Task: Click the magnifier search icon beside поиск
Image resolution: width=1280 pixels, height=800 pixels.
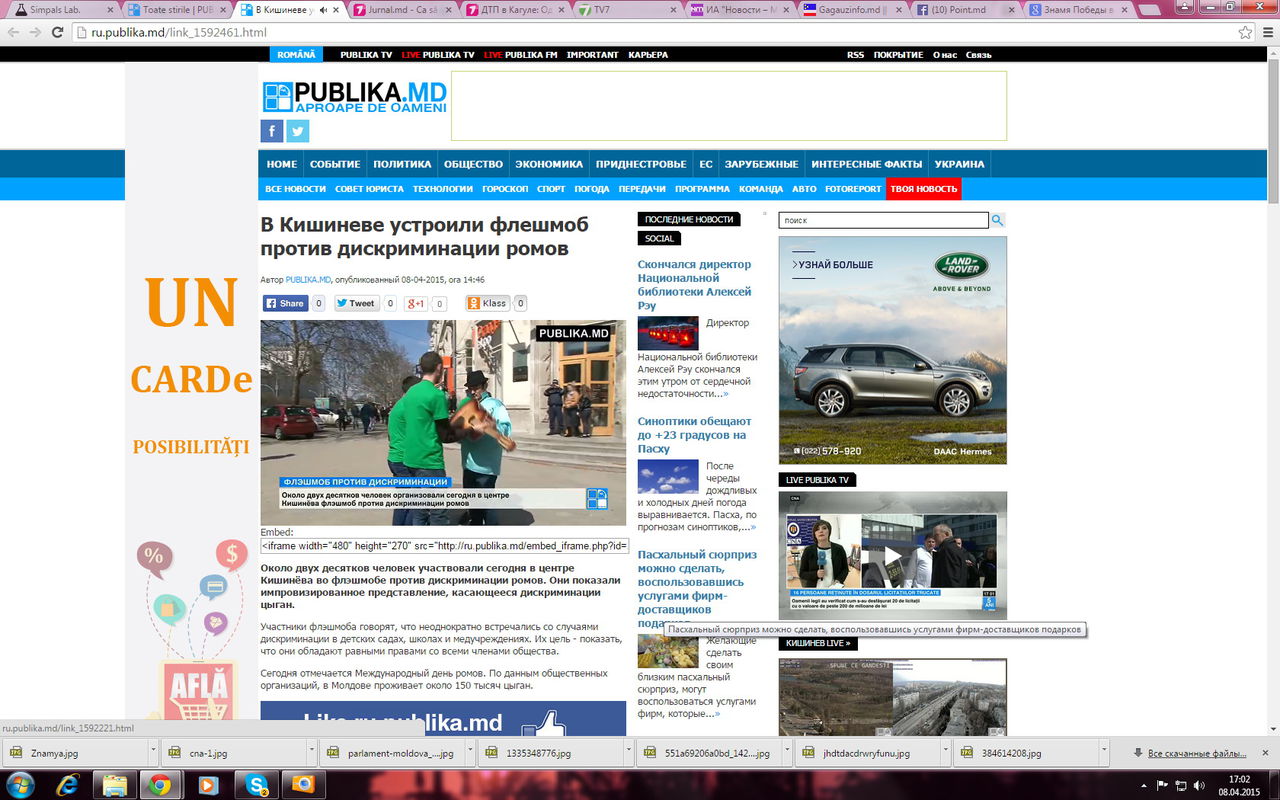Action: point(997,220)
